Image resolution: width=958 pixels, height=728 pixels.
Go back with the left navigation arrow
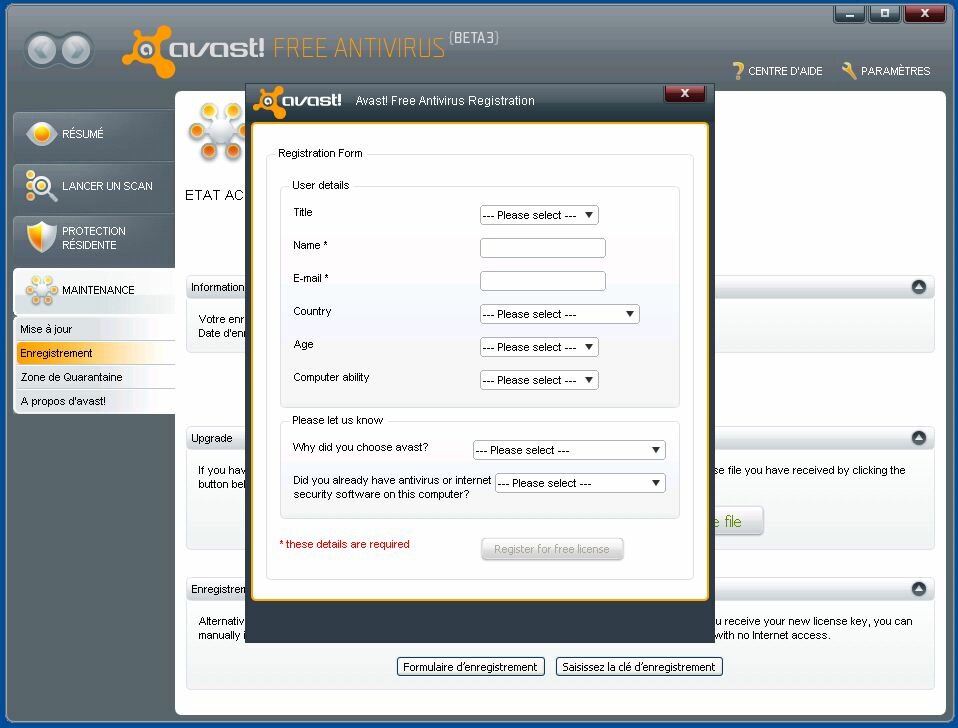[x=42, y=49]
